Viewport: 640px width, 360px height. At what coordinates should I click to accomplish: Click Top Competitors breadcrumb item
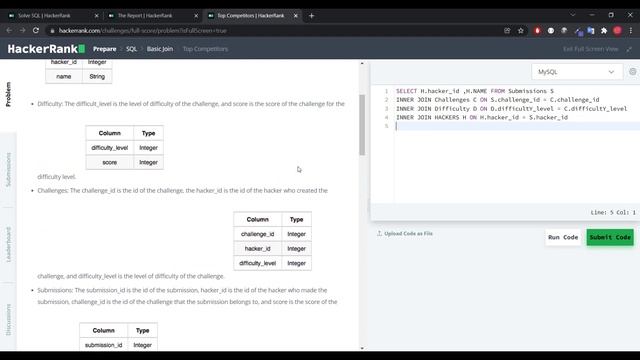(205, 49)
